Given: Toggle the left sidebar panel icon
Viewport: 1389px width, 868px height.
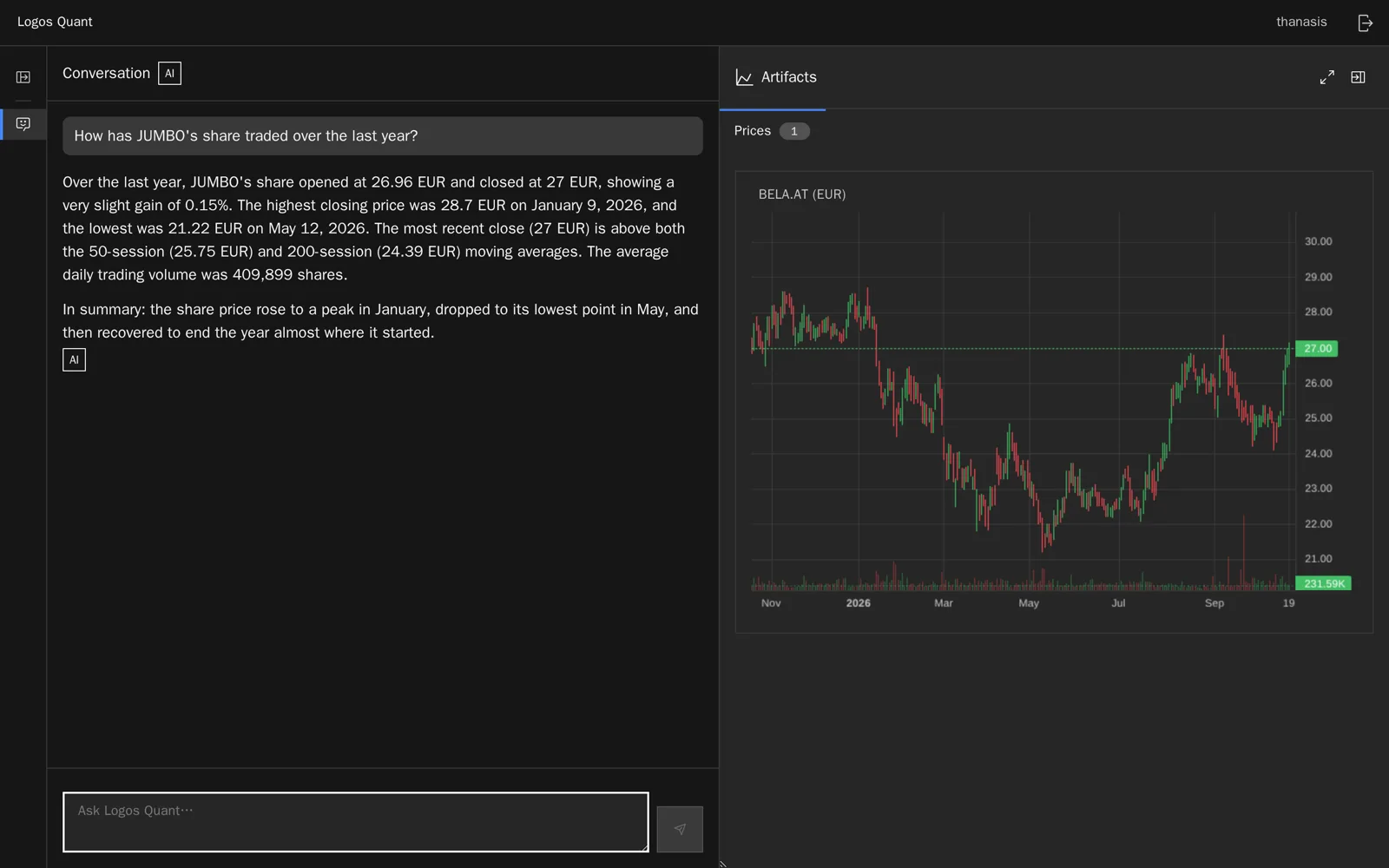Looking at the screenshot, I should tap(23, 77).
